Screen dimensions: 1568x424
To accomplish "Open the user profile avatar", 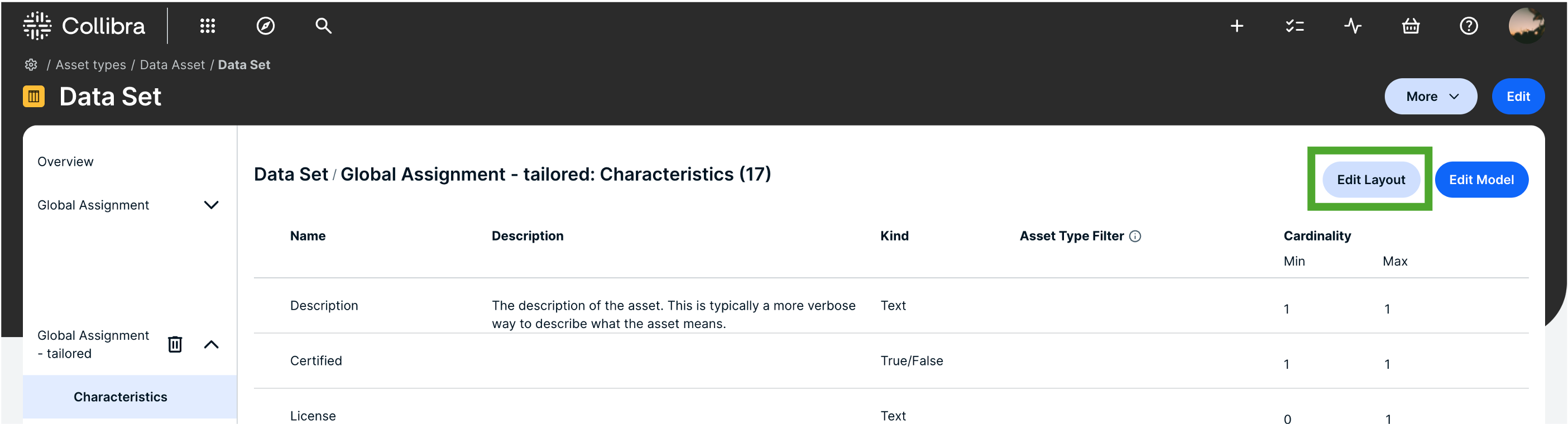I will tap(1526, 26).
